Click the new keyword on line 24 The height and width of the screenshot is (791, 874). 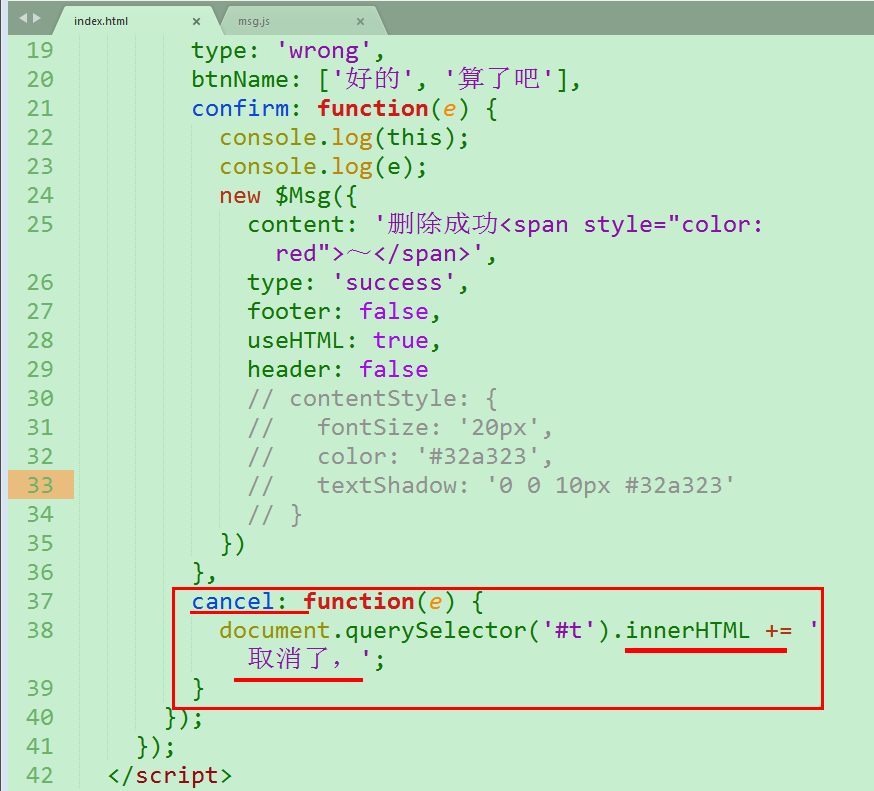point(240,196)
